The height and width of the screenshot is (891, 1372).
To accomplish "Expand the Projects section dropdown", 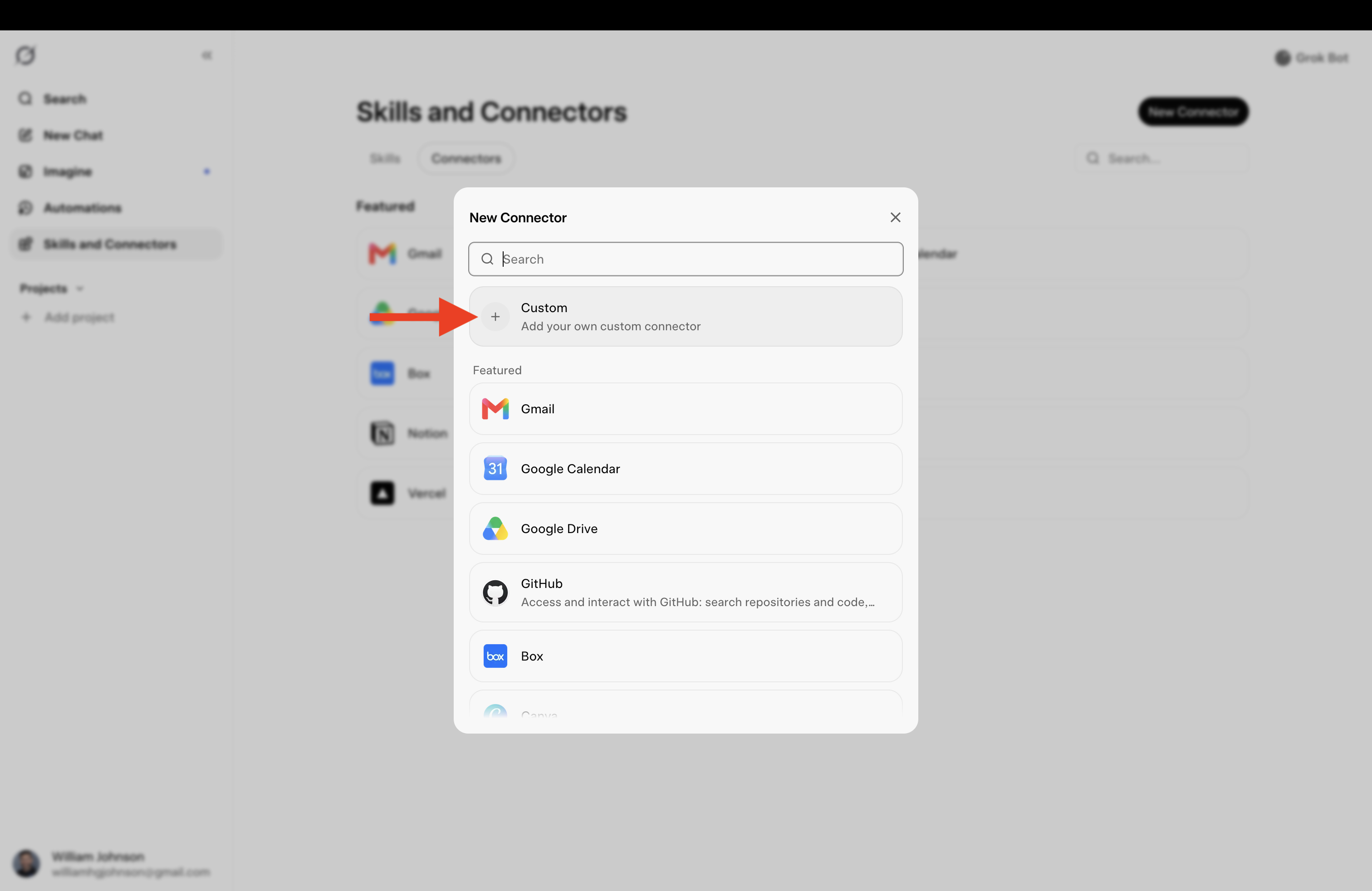I will (x=52, y=288).
